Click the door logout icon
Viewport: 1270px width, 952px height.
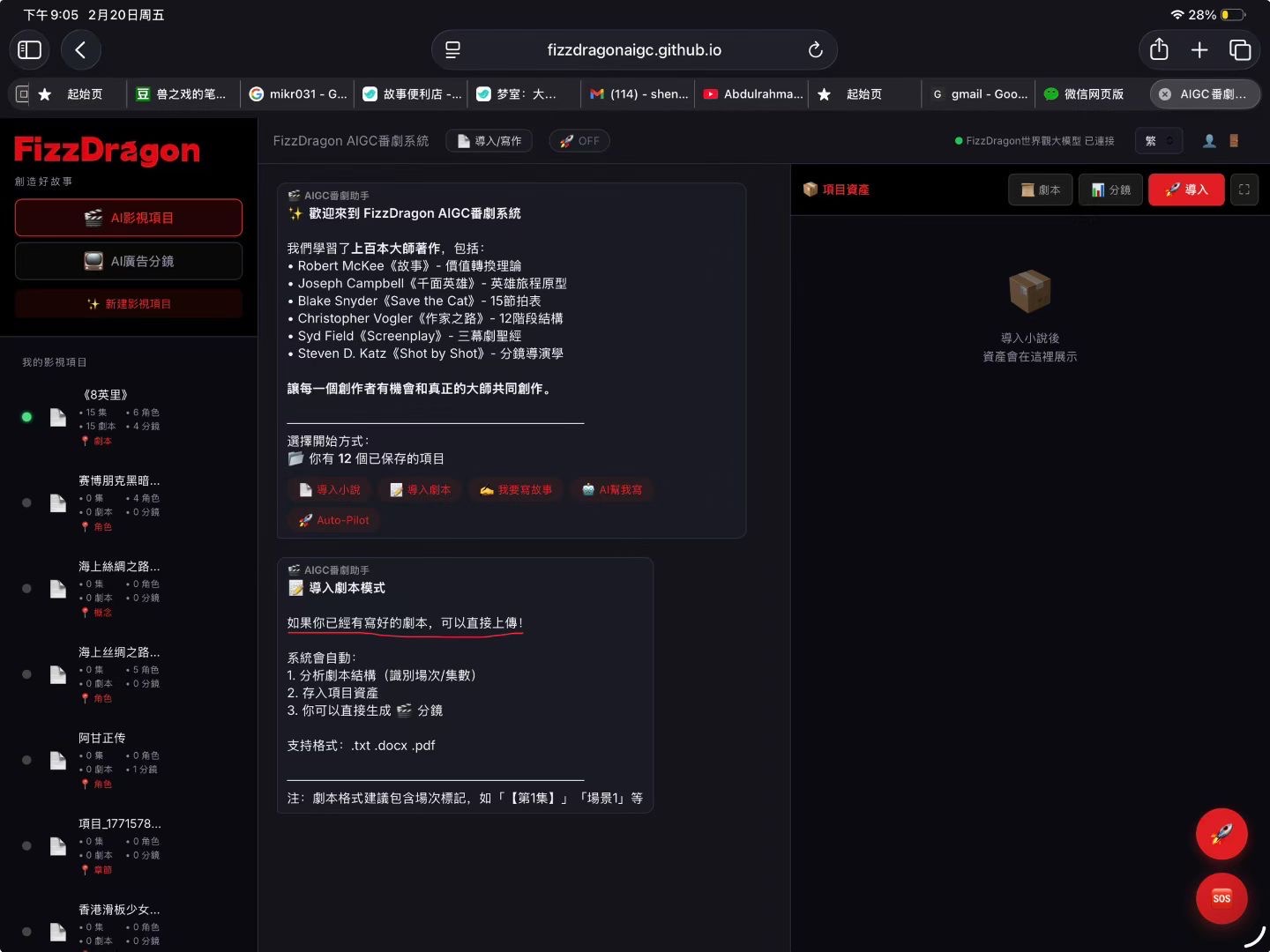[x=1234, y=141]
